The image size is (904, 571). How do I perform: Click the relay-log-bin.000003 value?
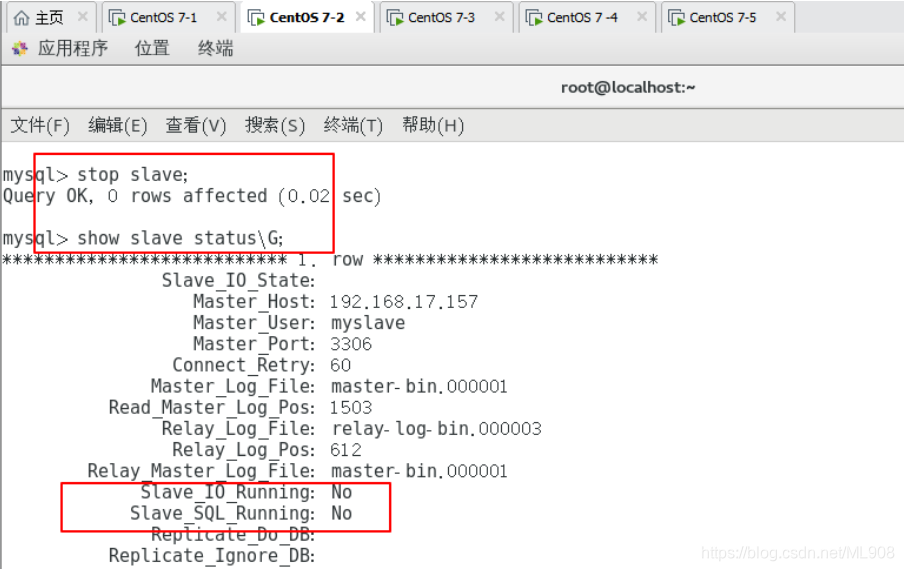click(x=436, y=429)
